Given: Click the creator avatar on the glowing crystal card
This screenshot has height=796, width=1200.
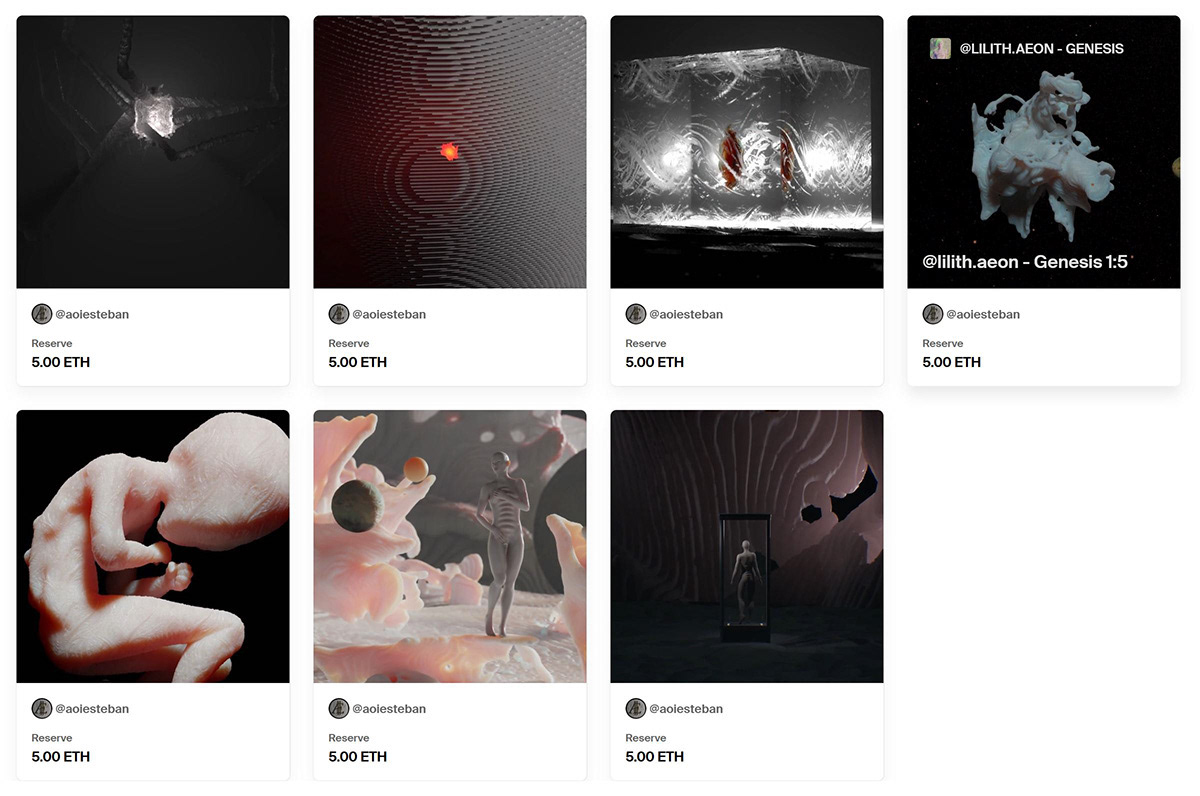Looking at the screenshot, I should [x=42, y=314].
